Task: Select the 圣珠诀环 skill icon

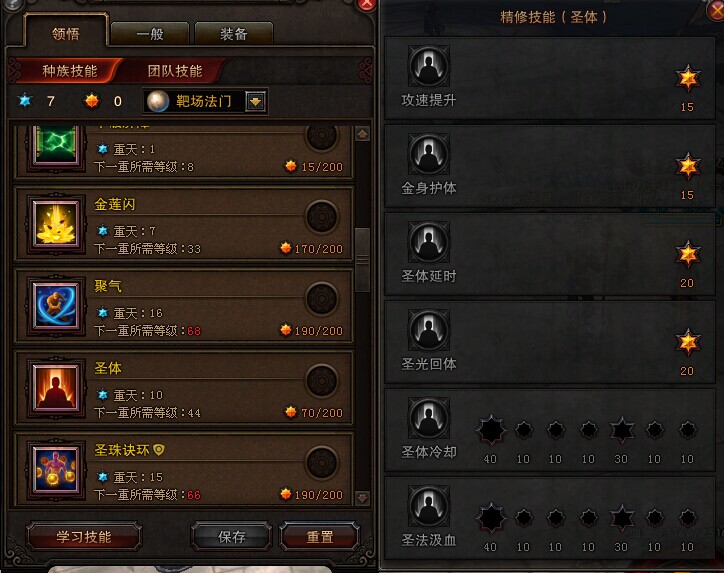Action: coord(56,470)
